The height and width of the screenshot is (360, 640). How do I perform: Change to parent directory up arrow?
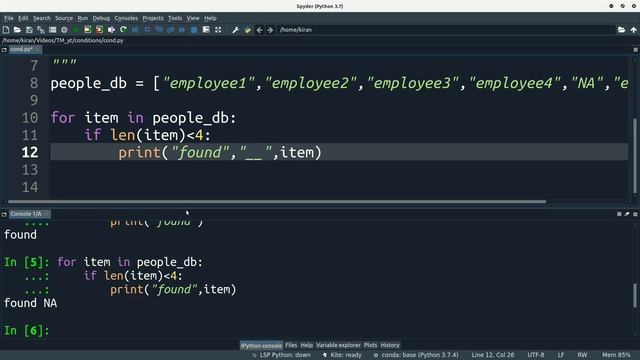[633, 30]
